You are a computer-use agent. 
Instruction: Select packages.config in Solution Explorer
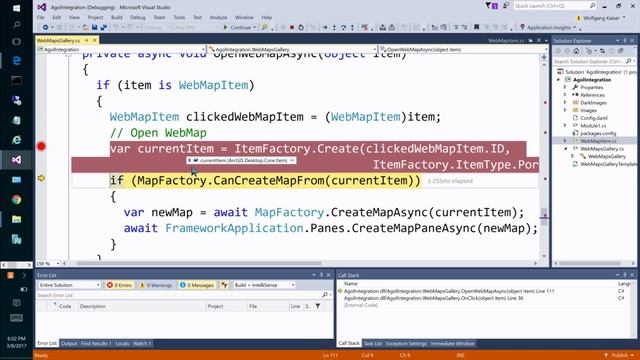598,133
